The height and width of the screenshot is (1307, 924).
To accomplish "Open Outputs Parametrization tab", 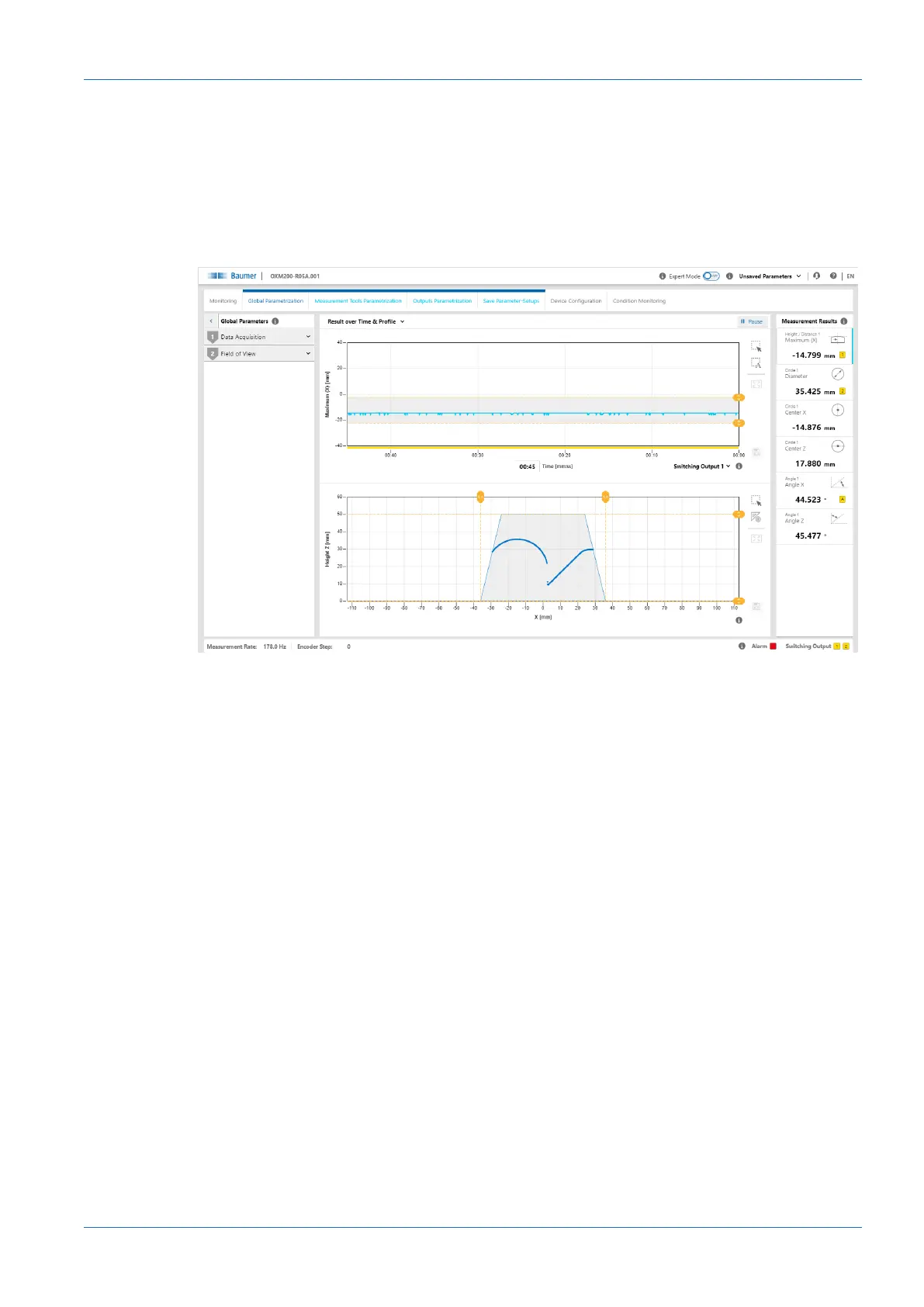I will point(442,301).
